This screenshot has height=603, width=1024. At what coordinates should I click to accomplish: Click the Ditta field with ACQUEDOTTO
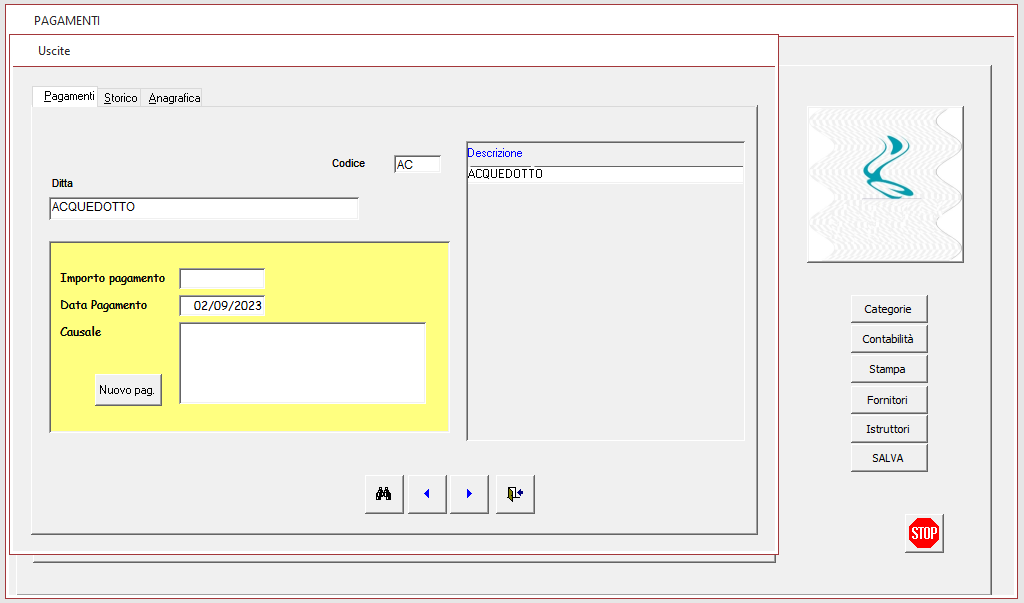pyautogui.click(x=204, y=208)
